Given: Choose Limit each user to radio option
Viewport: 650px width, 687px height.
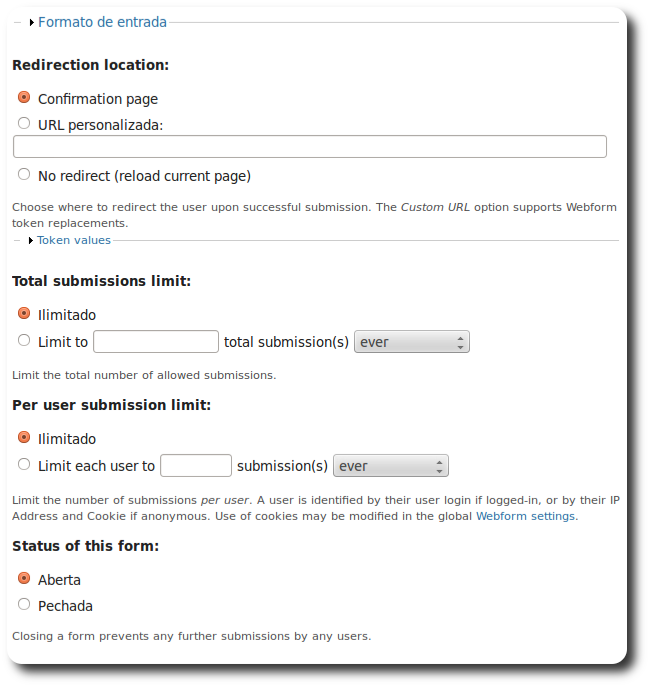Looking at the screenshot, I should pyautogui.click(x=24, y=465).
